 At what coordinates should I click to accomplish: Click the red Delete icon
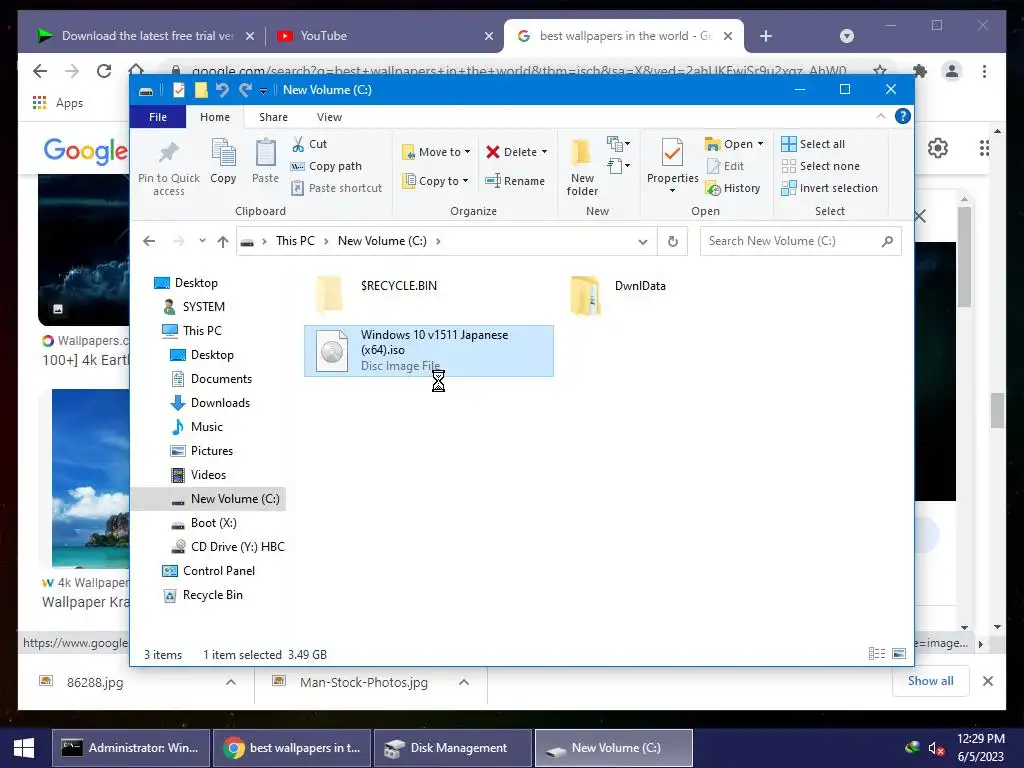click(x=493, y=152)
